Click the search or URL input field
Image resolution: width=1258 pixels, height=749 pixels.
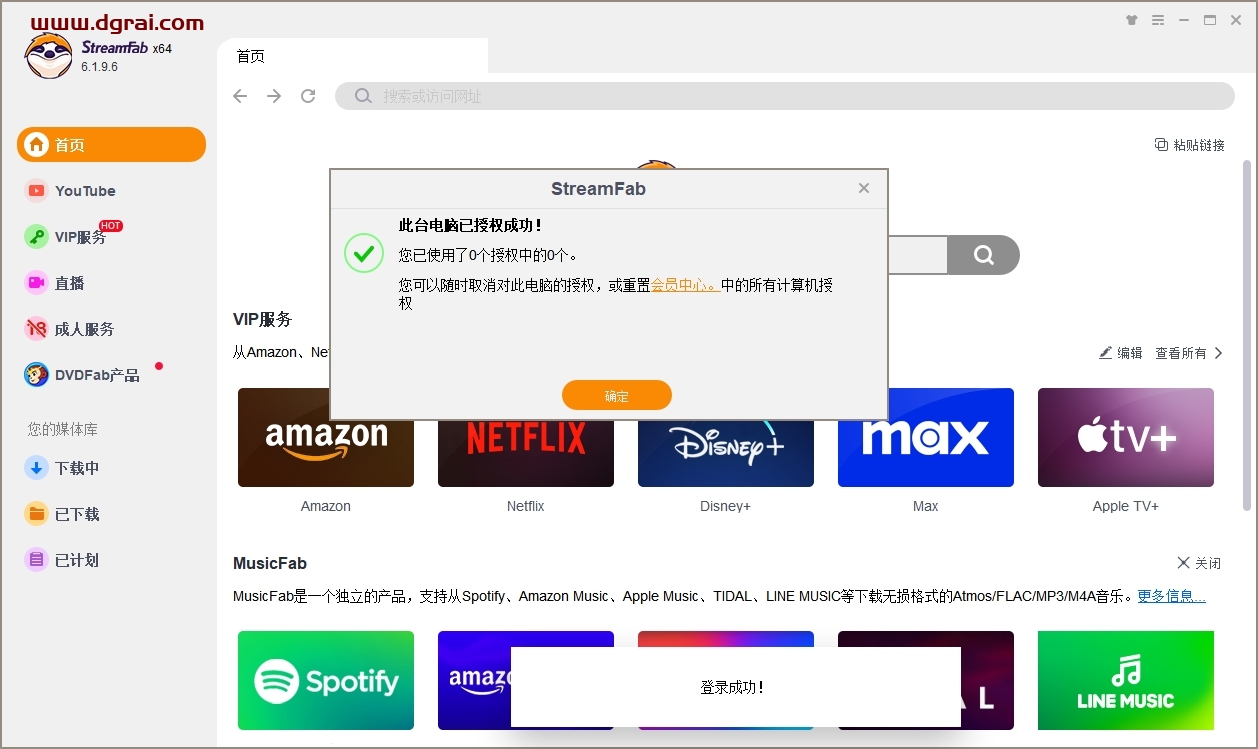700,95
